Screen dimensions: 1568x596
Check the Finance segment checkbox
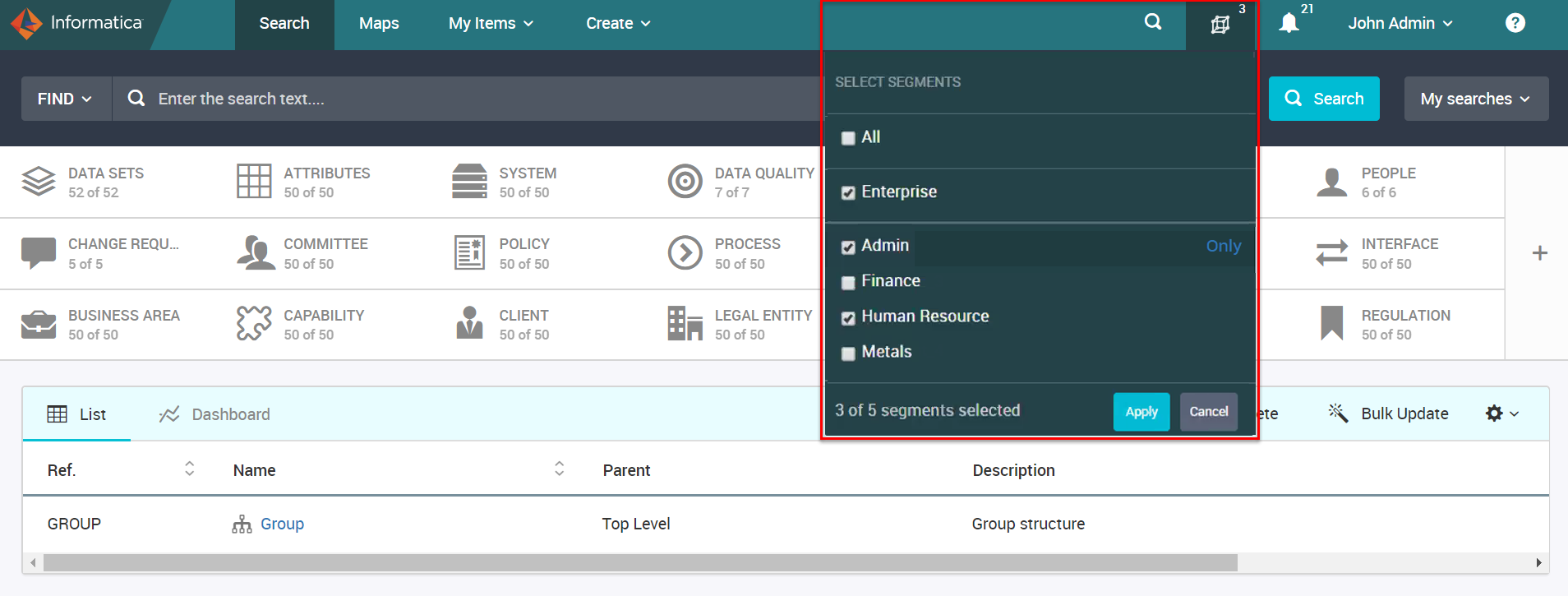point(848,283)
